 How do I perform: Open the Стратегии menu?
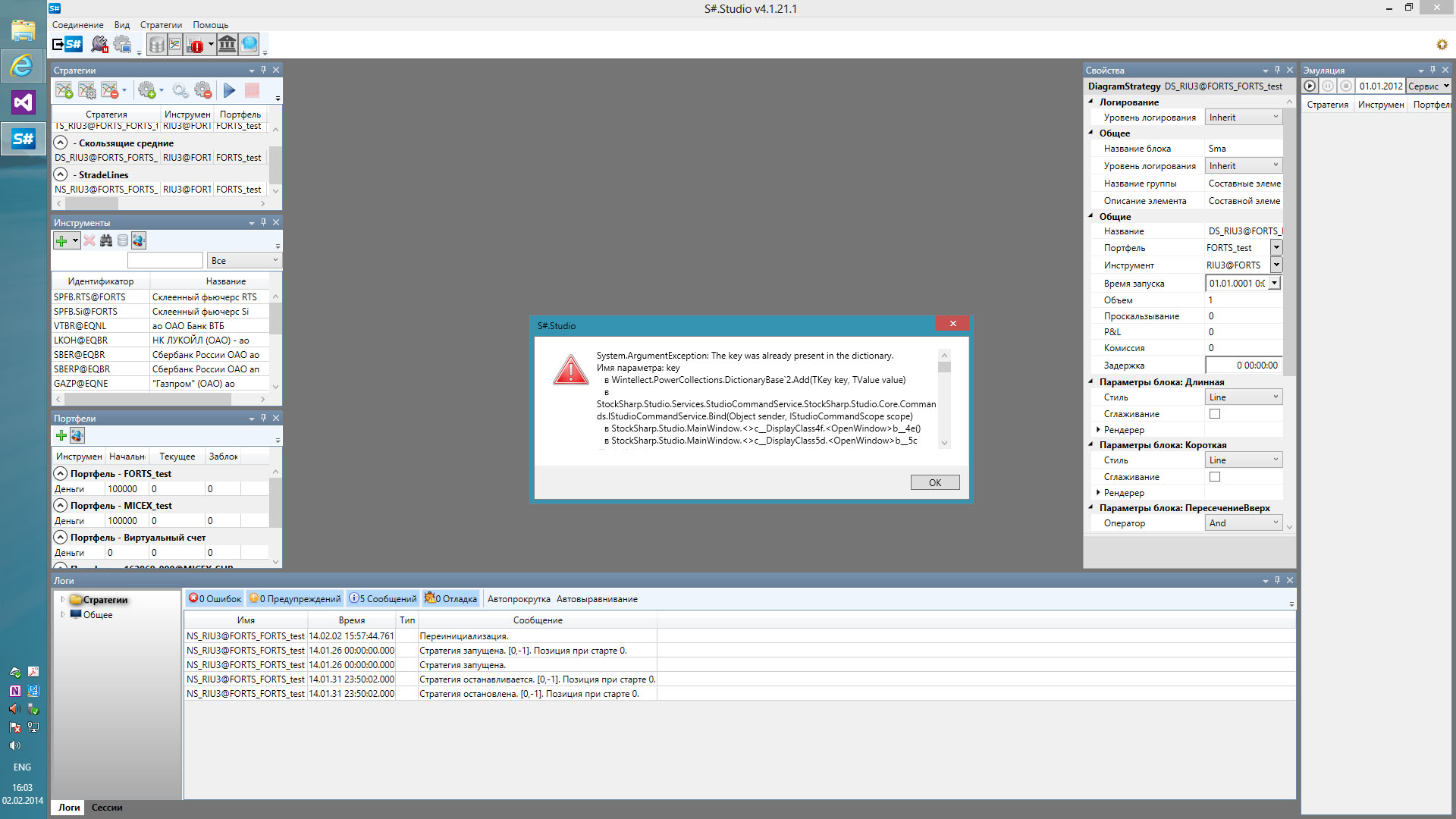pyautogui.click(x=161, y=25)
